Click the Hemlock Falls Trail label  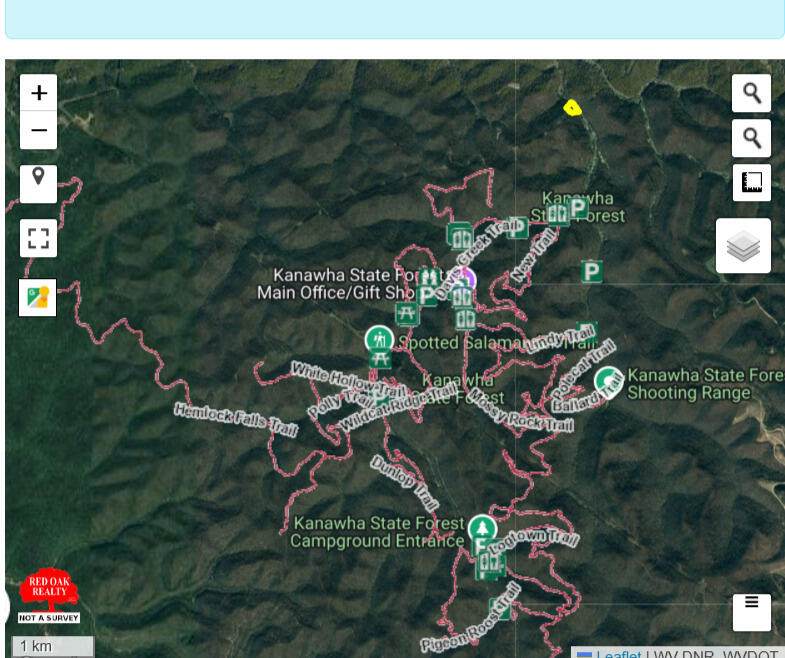(236, 420)
